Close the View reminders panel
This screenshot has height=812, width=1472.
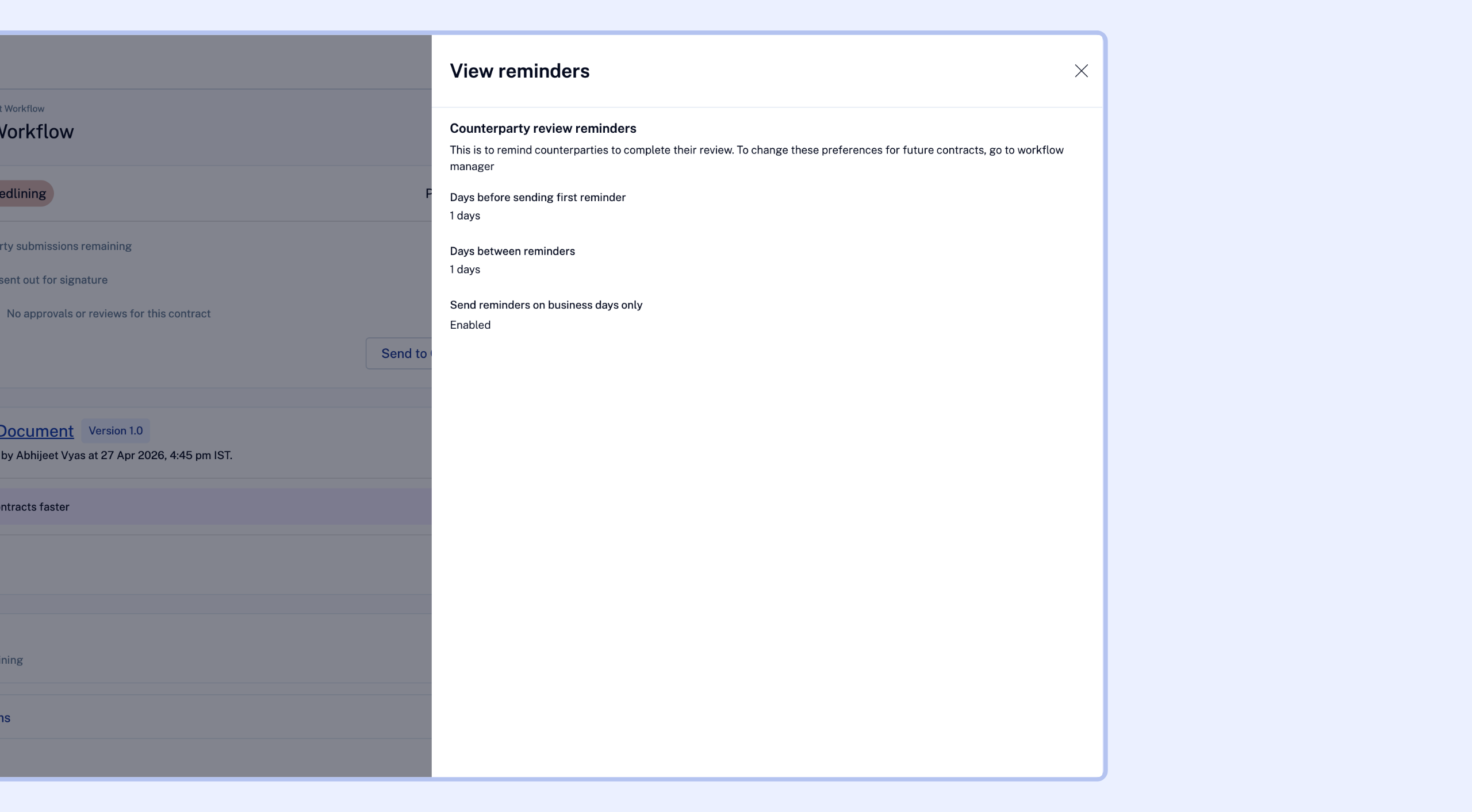1081,71
